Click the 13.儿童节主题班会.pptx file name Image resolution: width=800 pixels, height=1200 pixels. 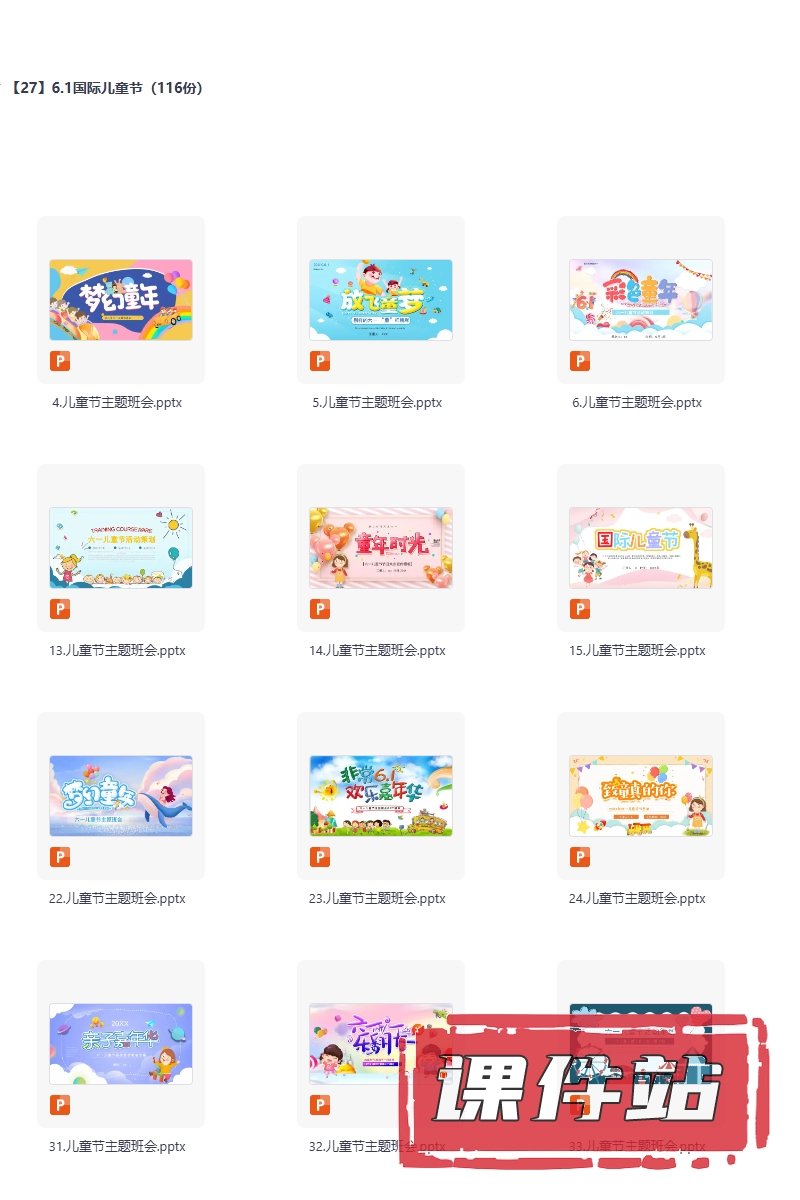(x=117, y=651)
